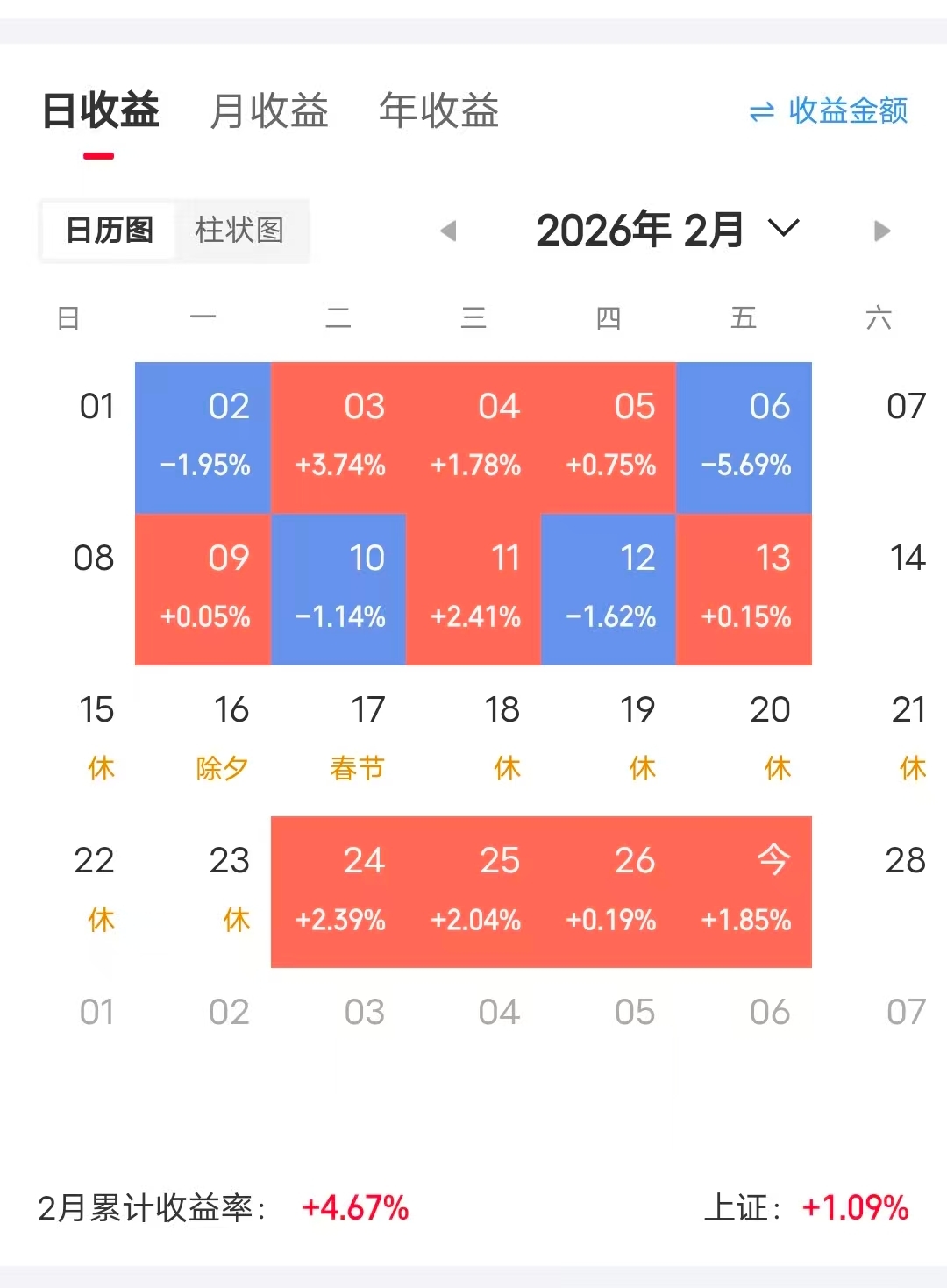Select the 日历图 calendar view
This screenshot has width=947, height=1288.
[110, 231]
